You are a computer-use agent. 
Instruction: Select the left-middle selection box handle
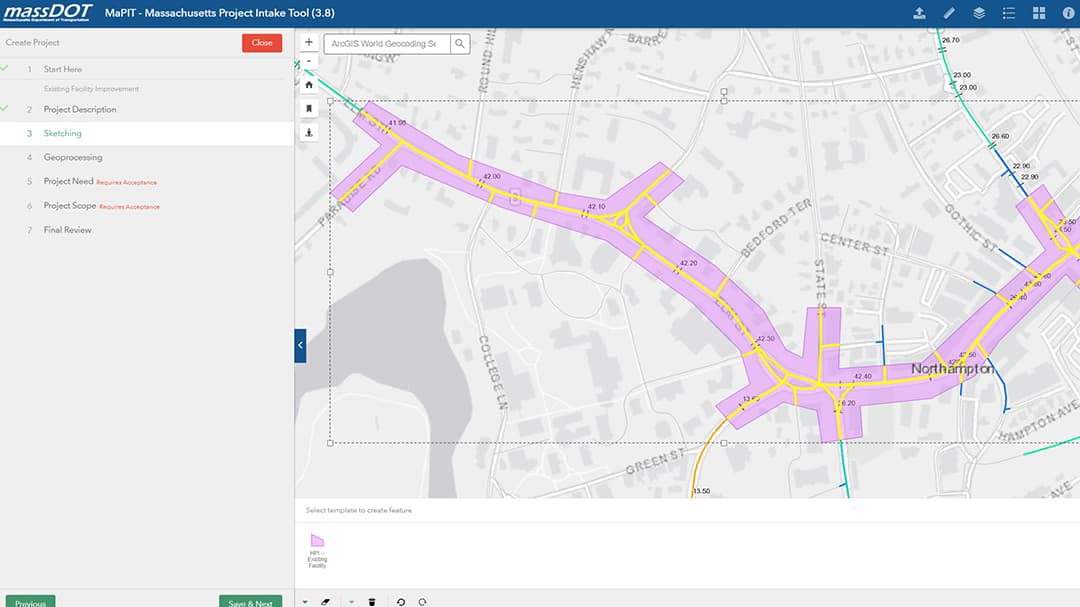coord(331,272)
